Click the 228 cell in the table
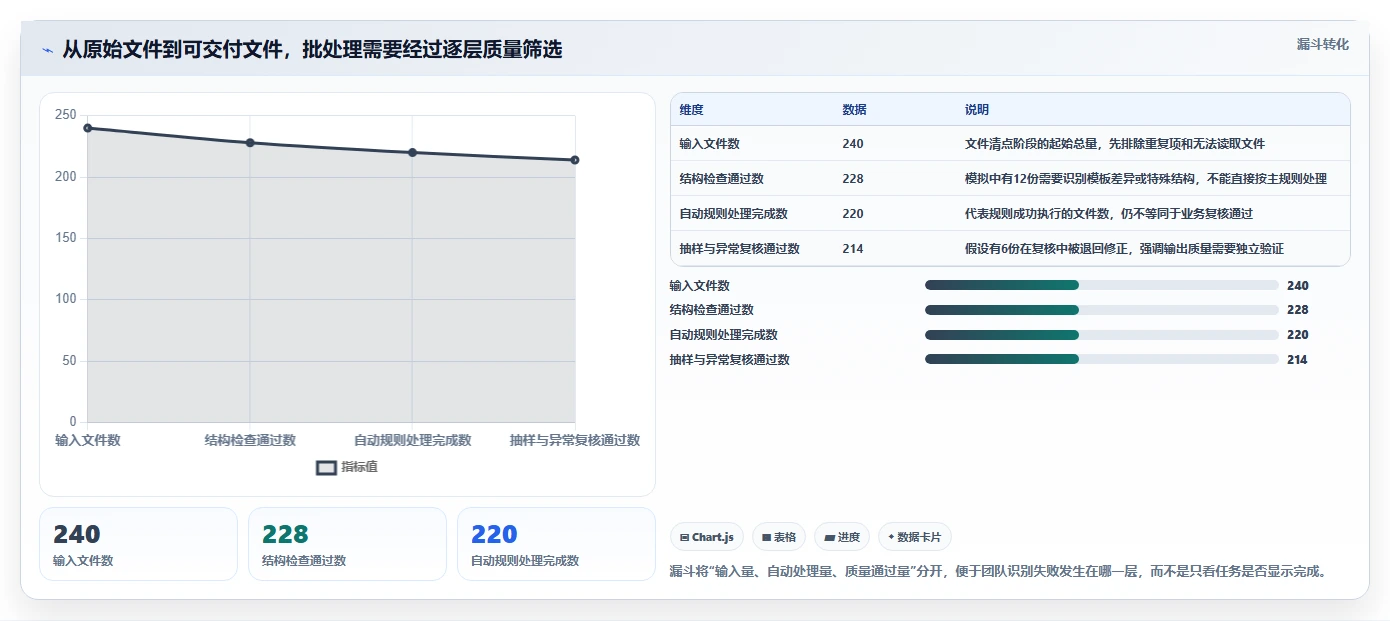Screen dimensions: 1390x621 (853, 179)
